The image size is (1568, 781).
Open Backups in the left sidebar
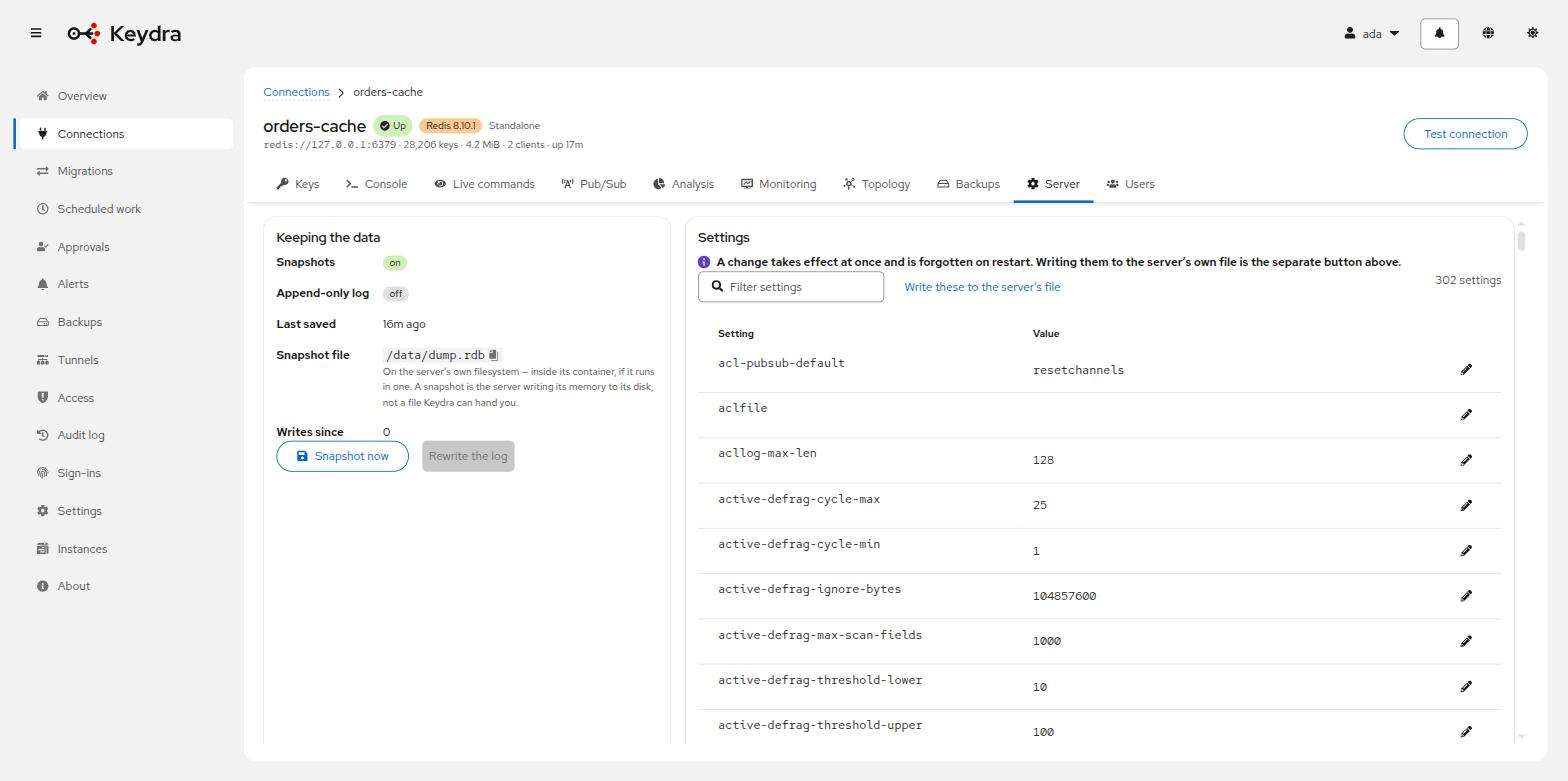point(124,322)
